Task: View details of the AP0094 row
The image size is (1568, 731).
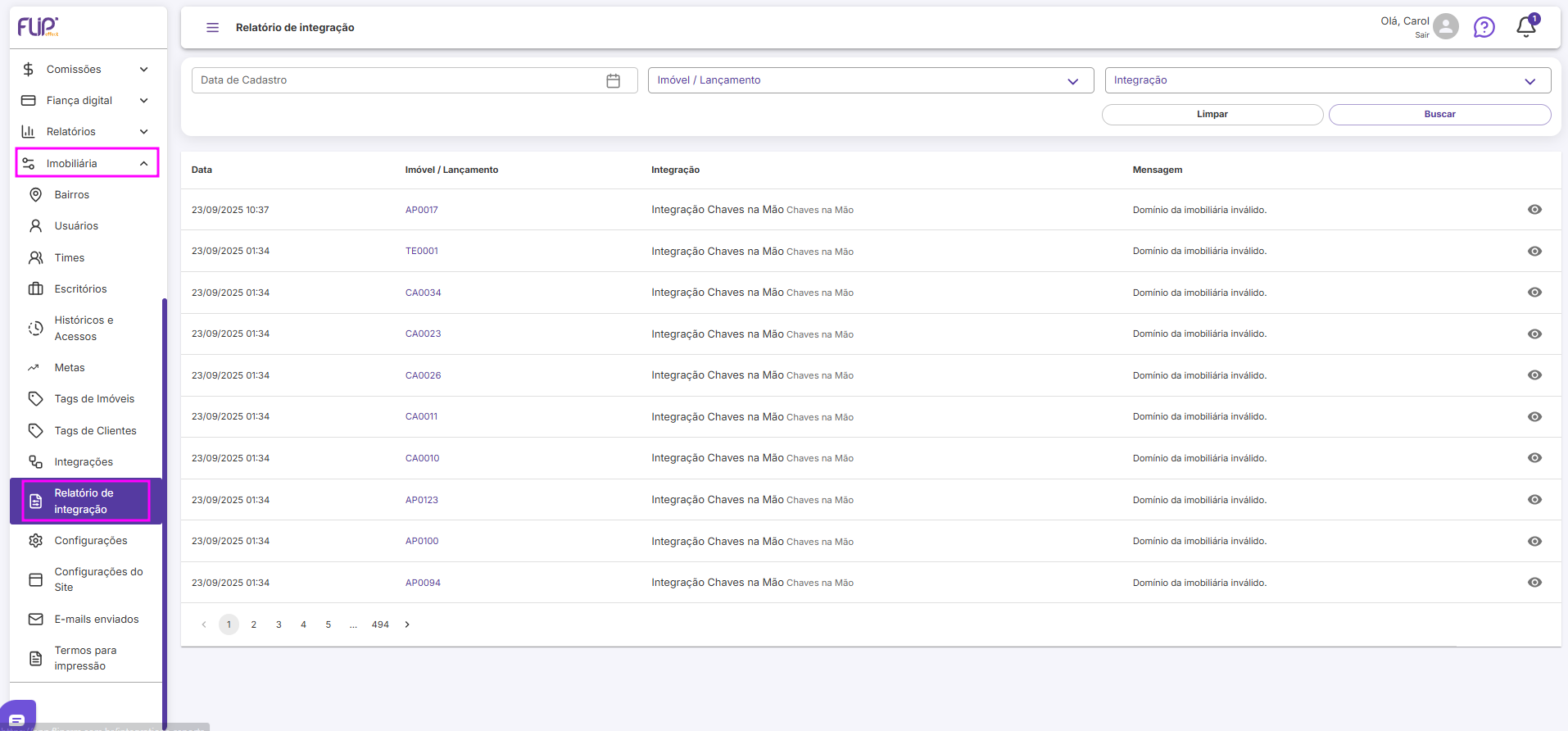Action: (x=1534, y=583)
